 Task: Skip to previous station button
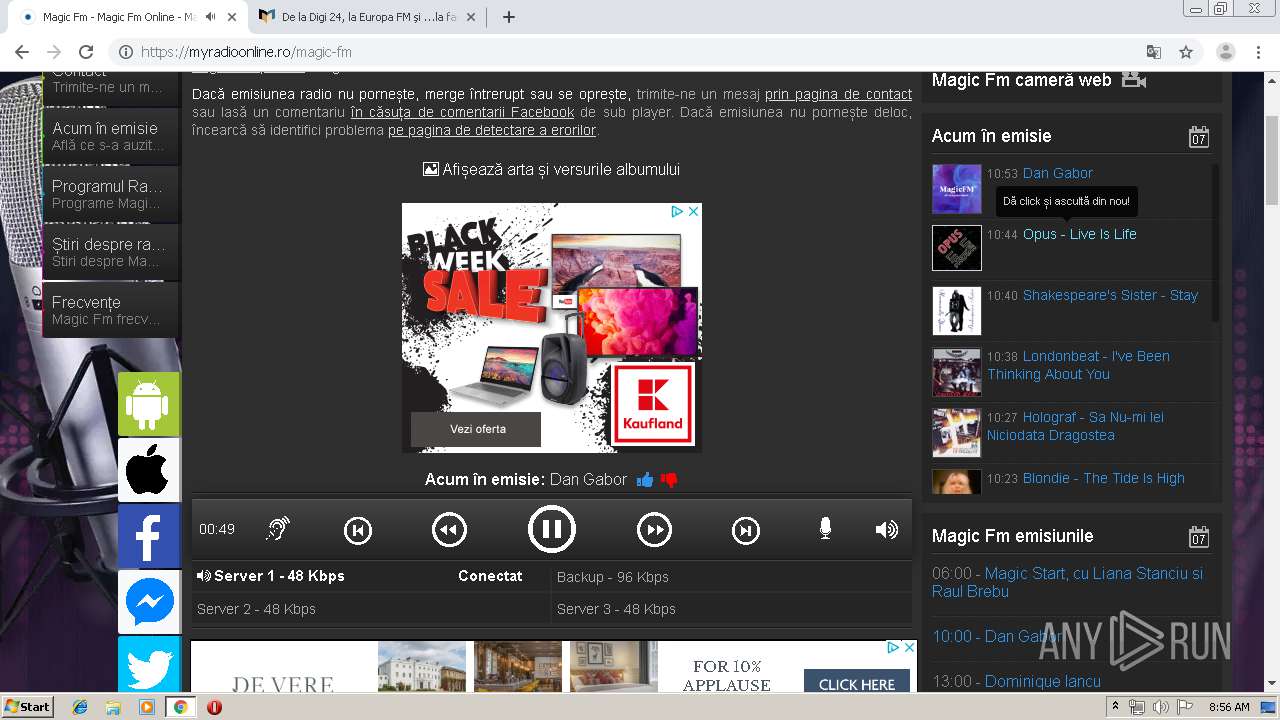tap(358, 530)
